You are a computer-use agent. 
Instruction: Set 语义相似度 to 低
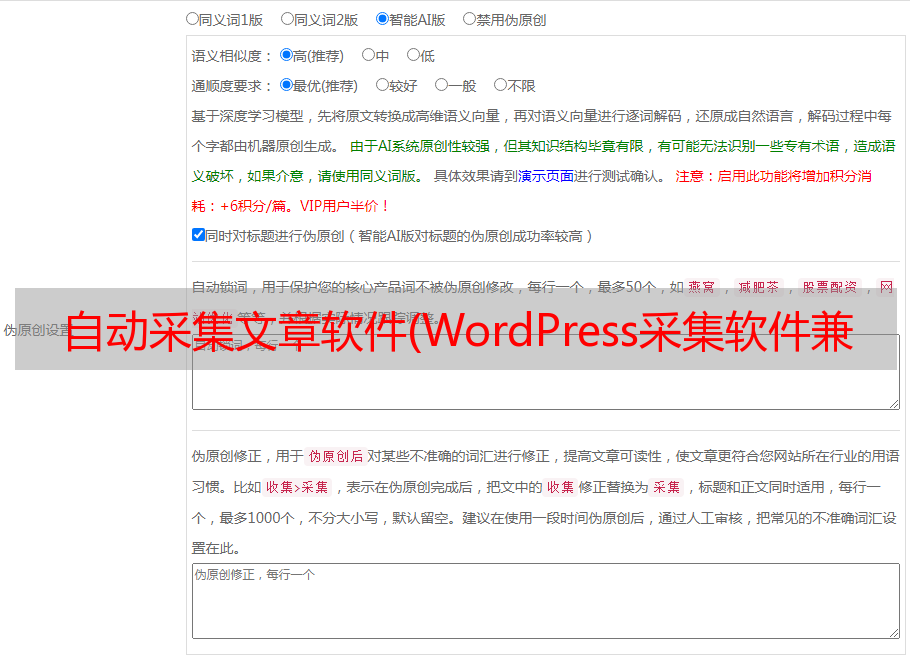412,56
